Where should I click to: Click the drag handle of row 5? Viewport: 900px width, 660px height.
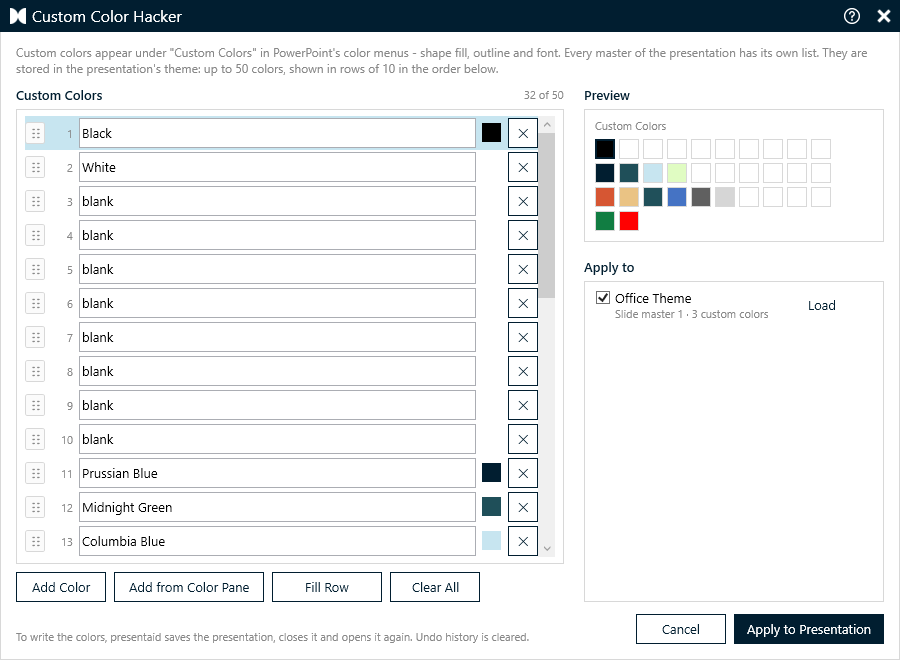(x=36, y=270)
